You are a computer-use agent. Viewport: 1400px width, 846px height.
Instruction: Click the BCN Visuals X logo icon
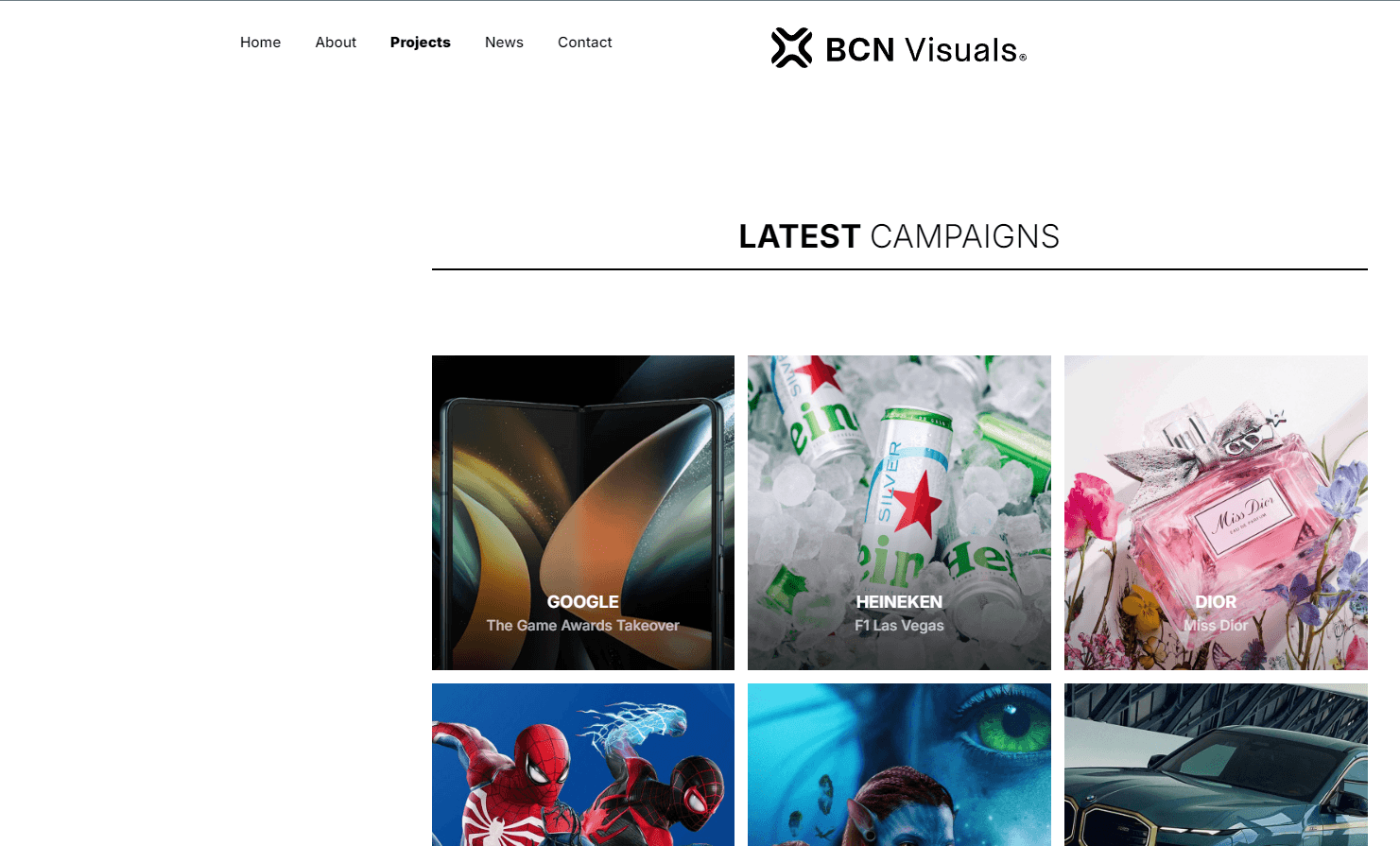791,48
